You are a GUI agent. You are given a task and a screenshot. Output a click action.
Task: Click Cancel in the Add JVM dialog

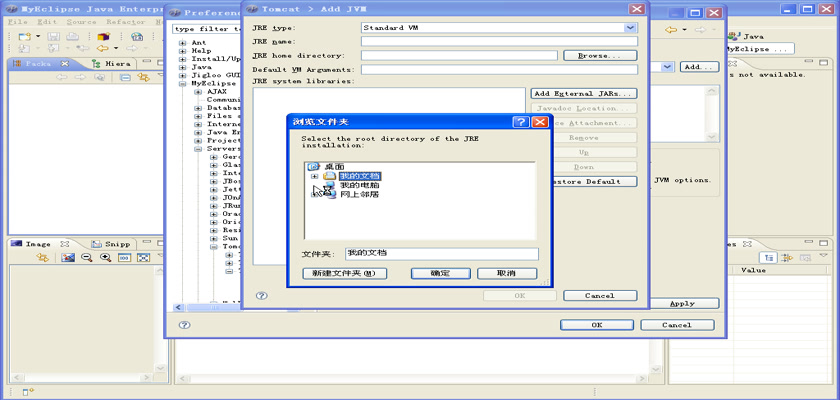coord(600,296)
